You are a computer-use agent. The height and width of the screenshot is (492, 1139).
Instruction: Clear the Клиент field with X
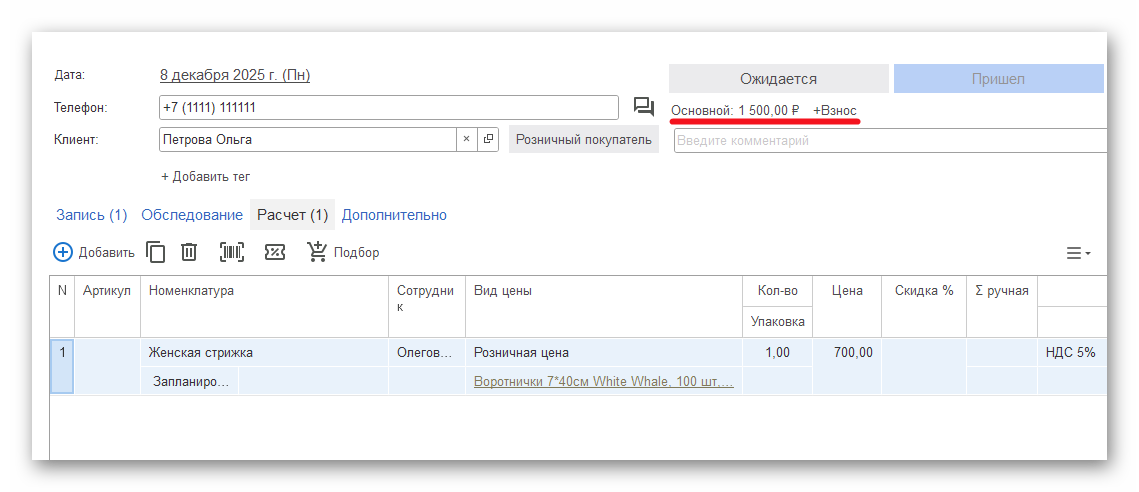pyautogui.click(x=466, y=140)
